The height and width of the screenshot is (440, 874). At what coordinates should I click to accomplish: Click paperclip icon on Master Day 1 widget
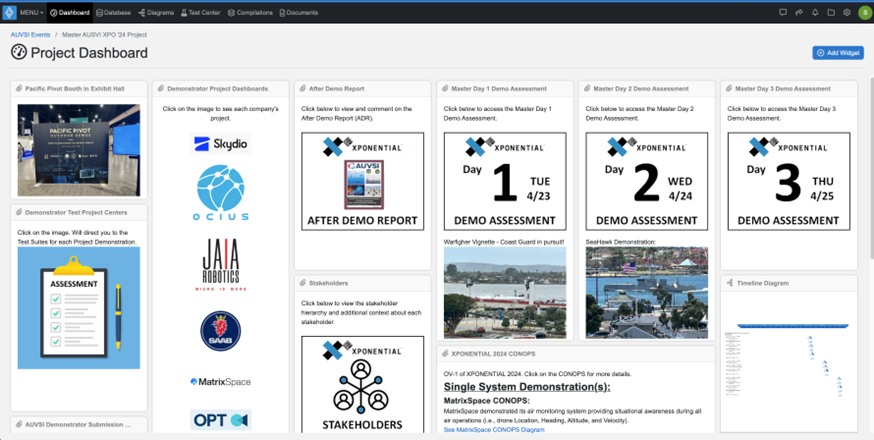coord(445,89)
